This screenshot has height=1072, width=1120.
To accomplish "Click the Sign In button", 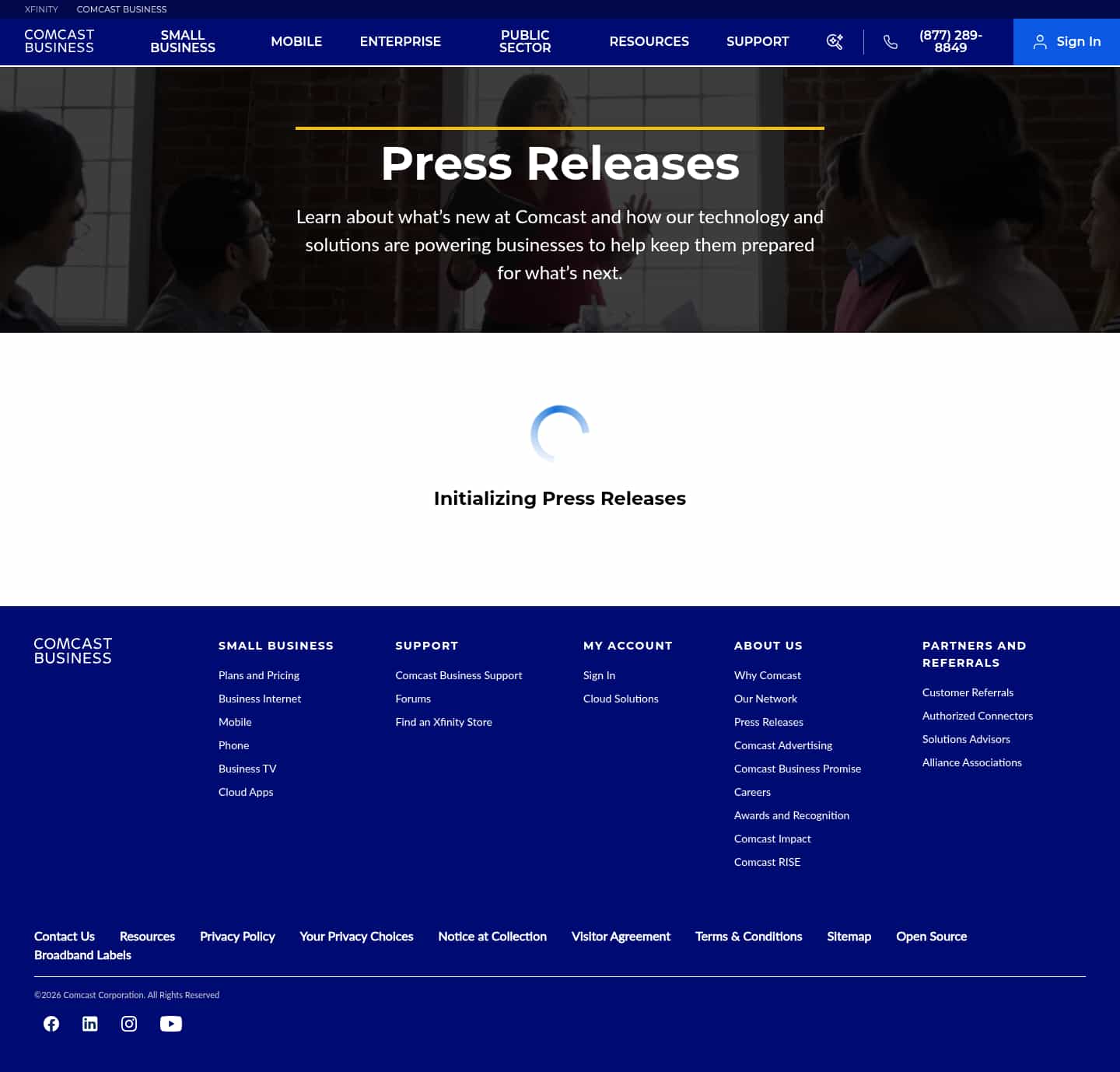I will pos(1066,42).
